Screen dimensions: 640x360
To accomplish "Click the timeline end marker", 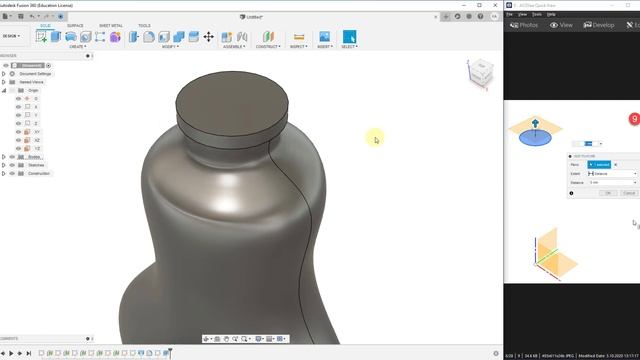I will [170, 353].
